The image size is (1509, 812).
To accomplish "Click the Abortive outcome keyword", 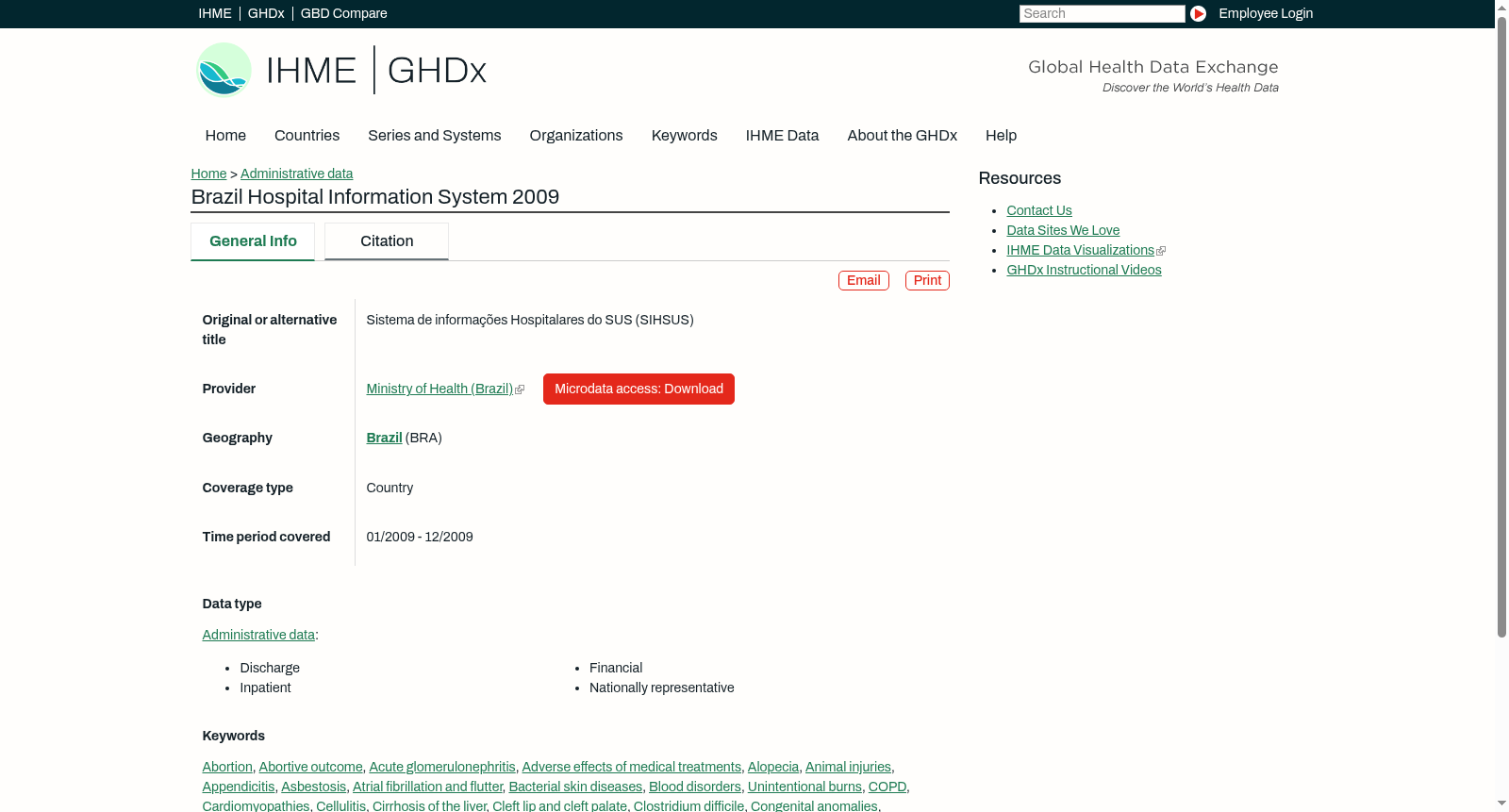I will click(311, 767).
